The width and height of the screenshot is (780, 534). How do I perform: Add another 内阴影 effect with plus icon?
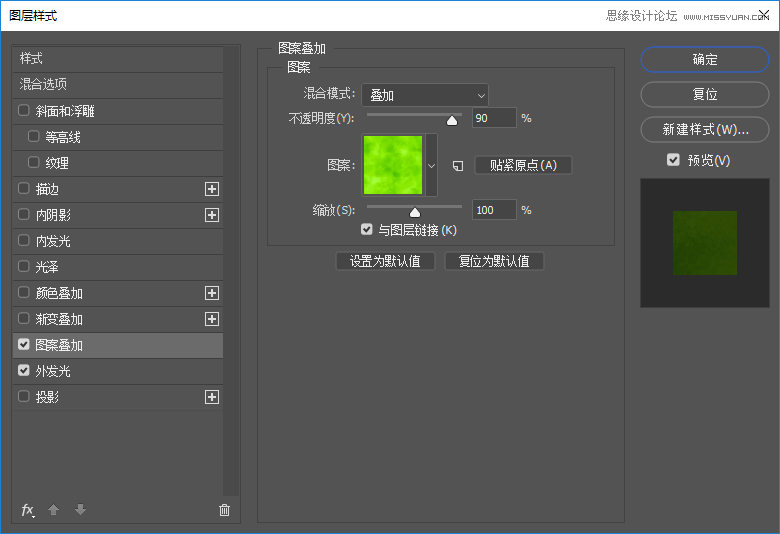pyautogui.click(x=212, y=215)
